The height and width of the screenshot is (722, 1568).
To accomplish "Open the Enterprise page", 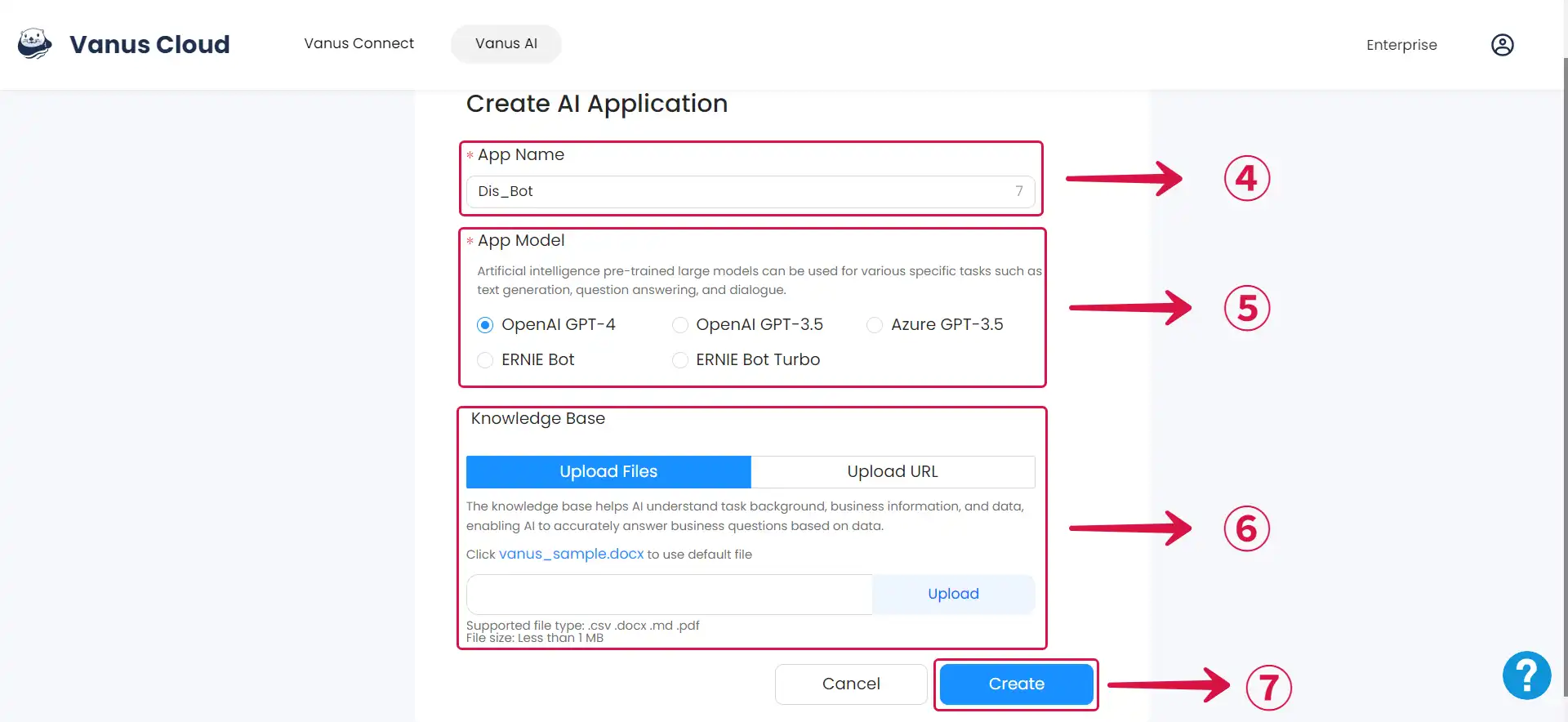I will (1401, 45).
